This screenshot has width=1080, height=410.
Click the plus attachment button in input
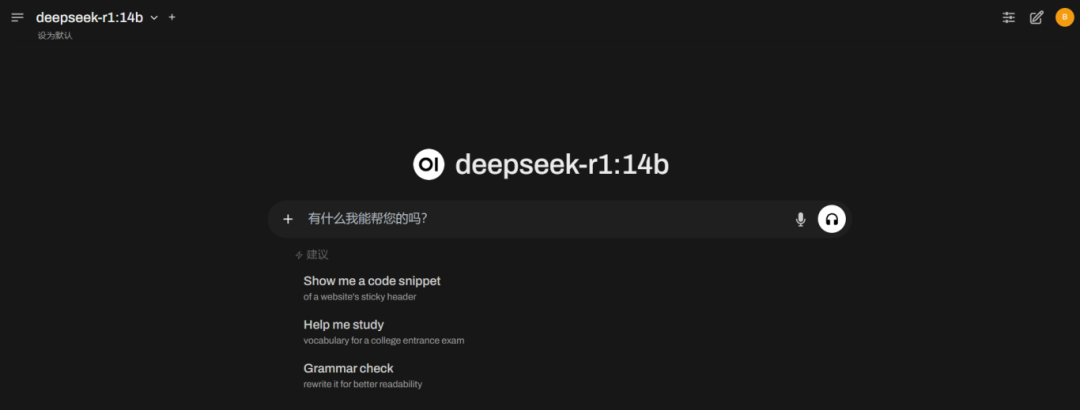coord(288,219)
